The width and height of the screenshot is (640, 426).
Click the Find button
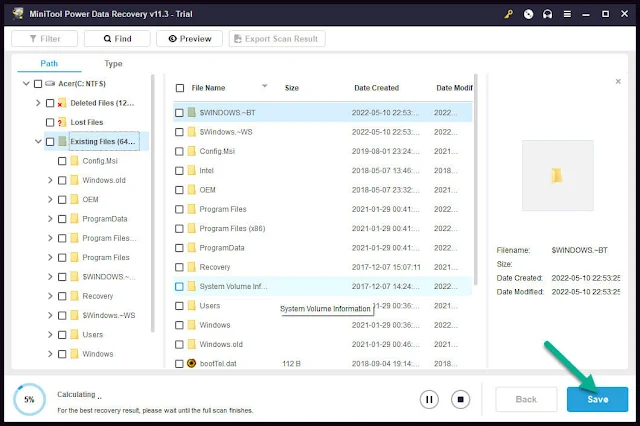click(117, 39)
